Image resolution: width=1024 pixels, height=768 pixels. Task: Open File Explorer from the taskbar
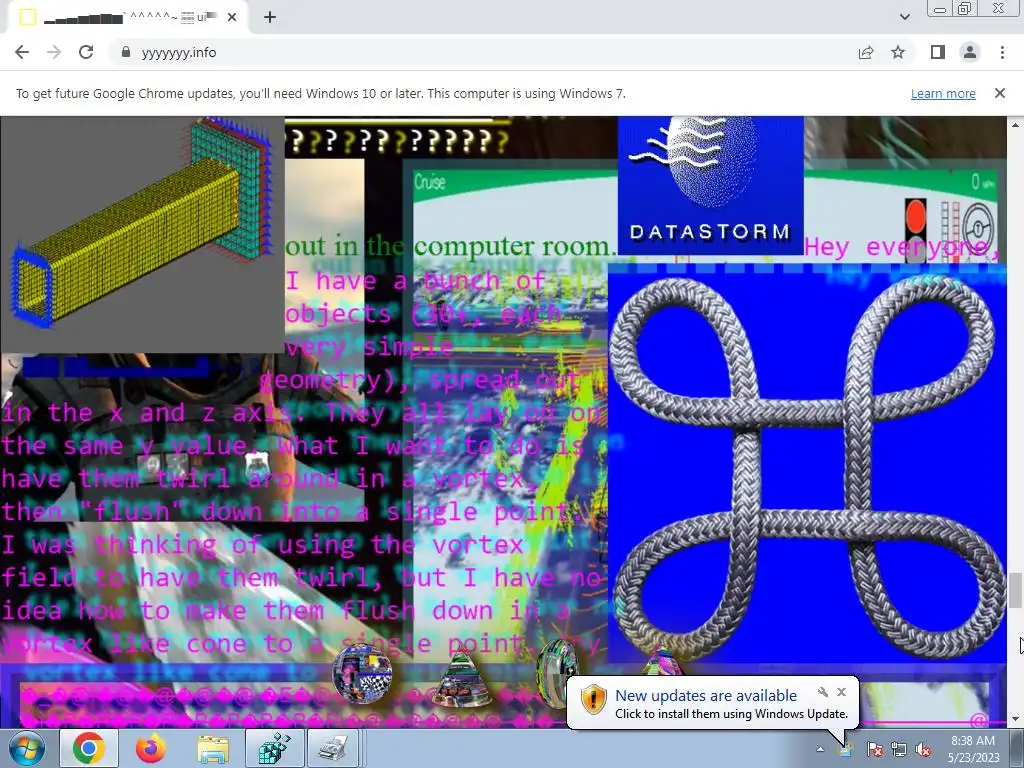tap(213, 748)
